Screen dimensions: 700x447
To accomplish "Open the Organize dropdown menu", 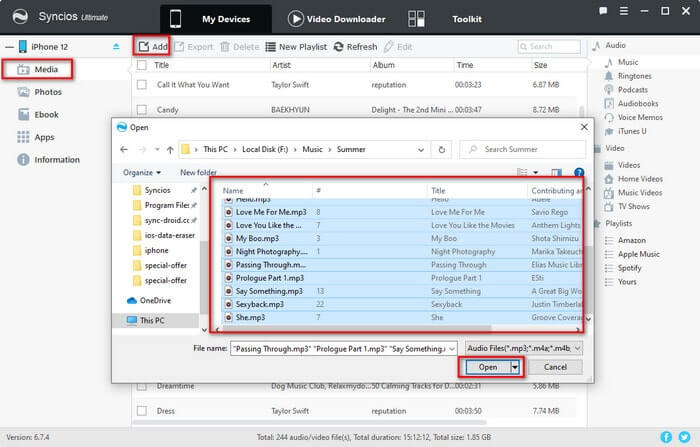I will pyautogui.click(x=142, y=172).
